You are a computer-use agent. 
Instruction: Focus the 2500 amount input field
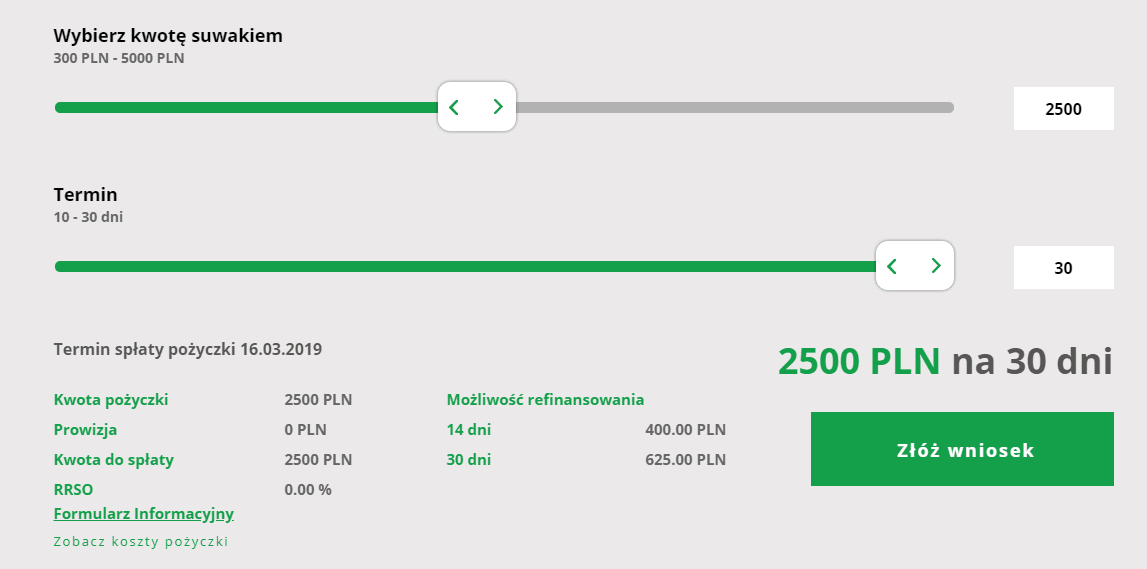pyautogui.click(x=1064, y=109)
